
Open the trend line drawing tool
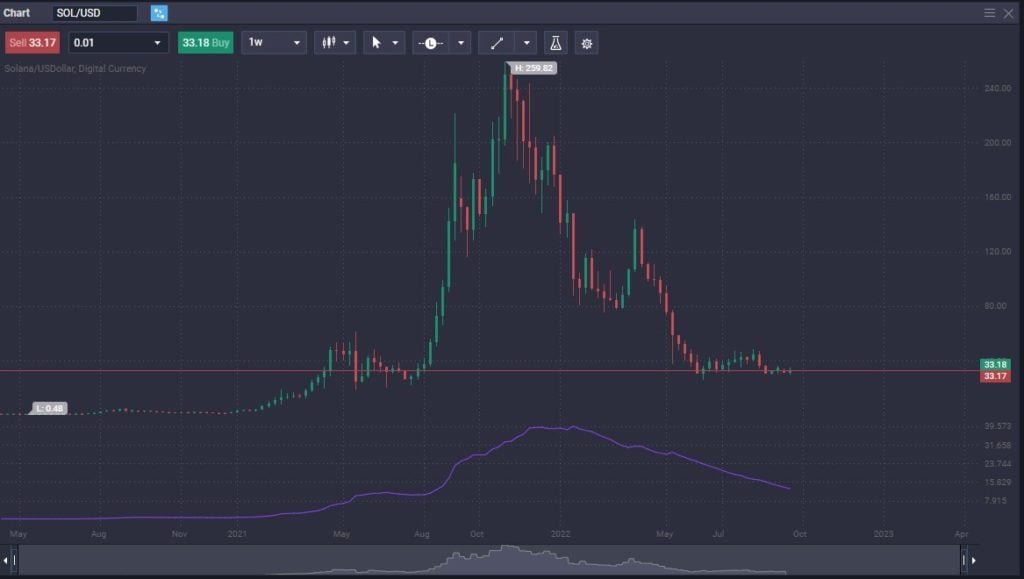tap(495, 42)
